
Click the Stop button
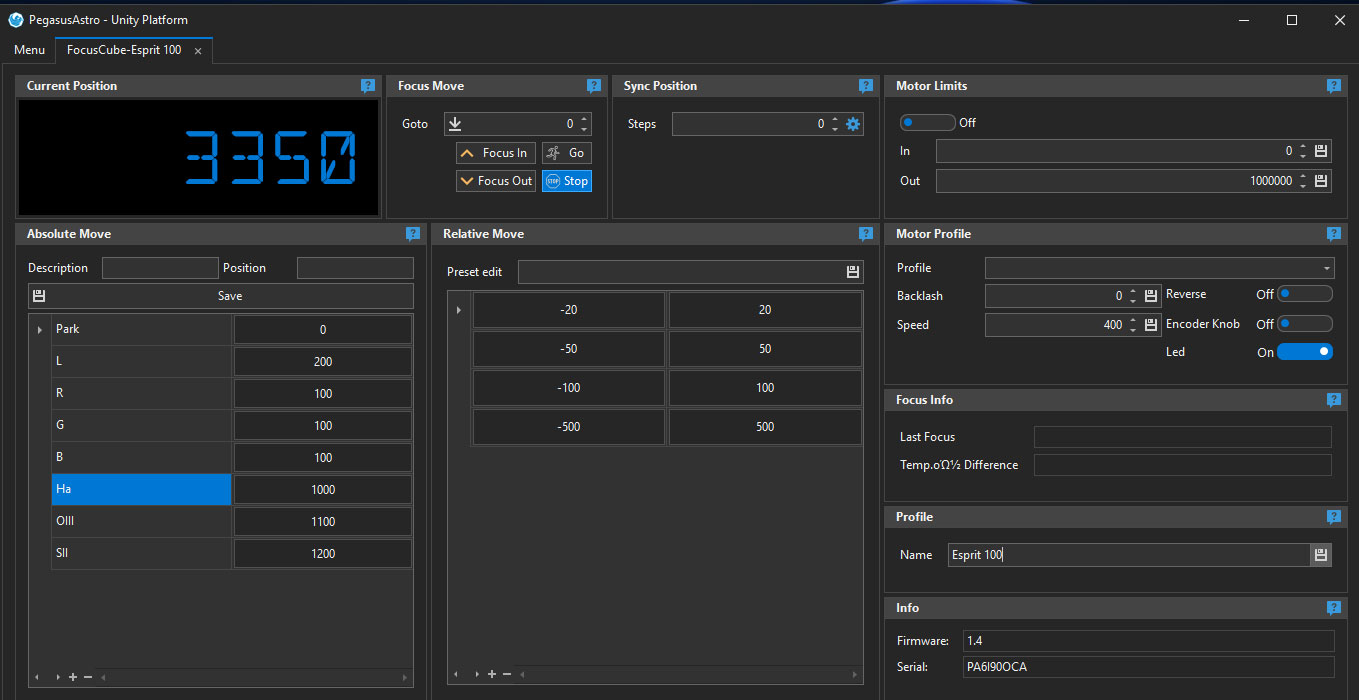[567, 181]
